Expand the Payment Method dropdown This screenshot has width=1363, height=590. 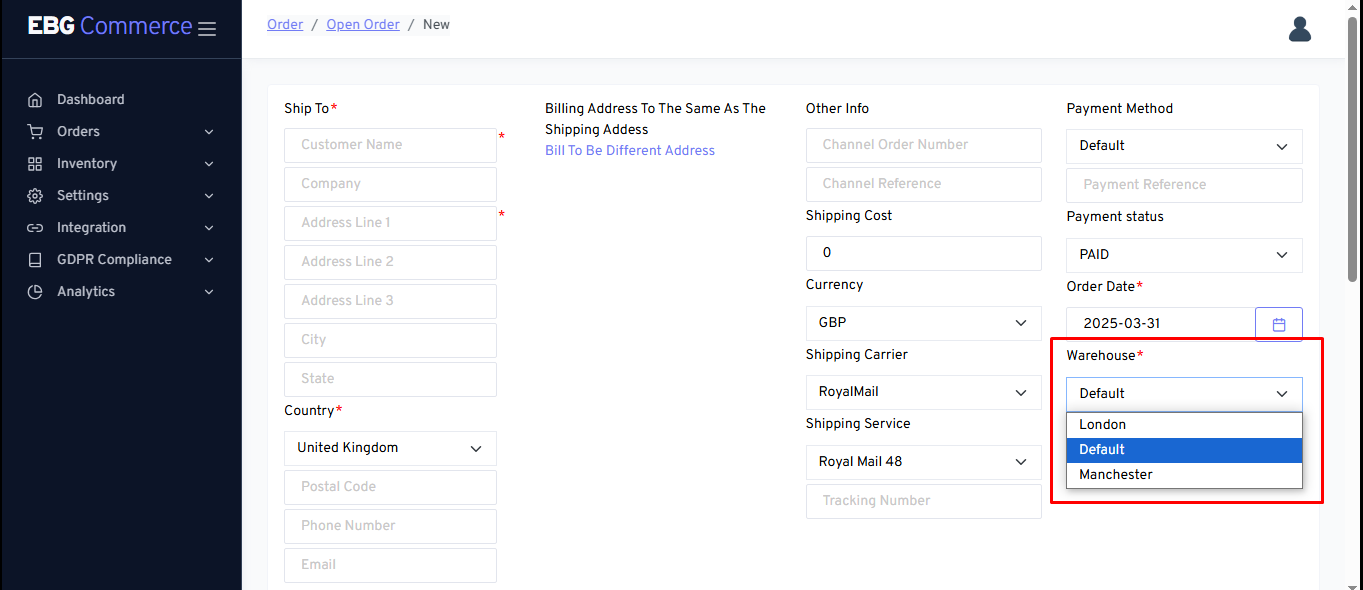click(1184, 146)
